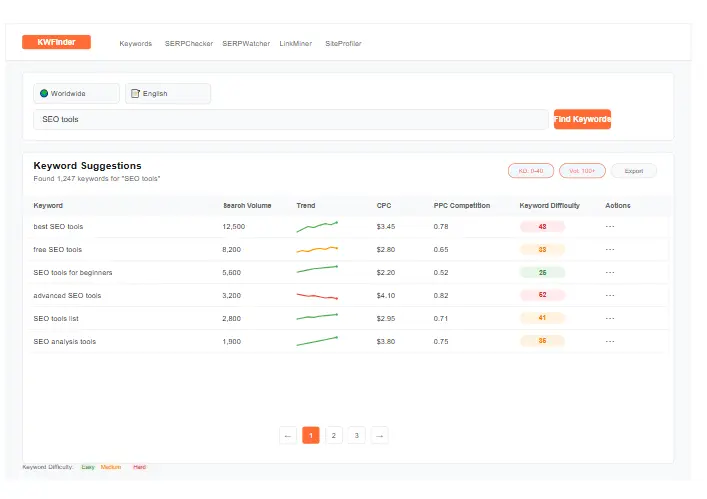Open the Worldwide location dropdown
Viewport: 707px width, 499px height.
pyautogui.click(x=76, y=93)
